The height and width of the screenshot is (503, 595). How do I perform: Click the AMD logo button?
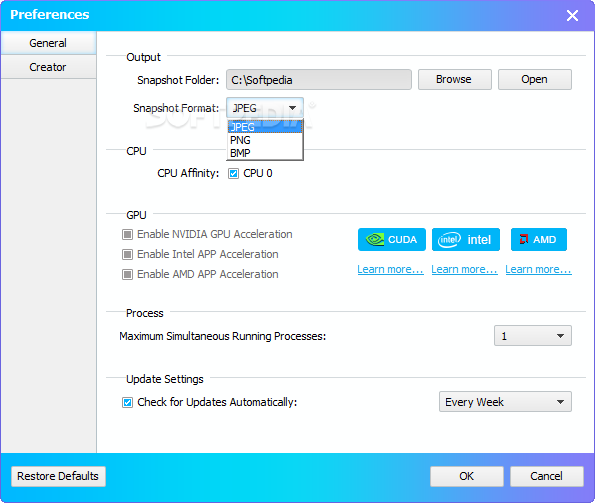(x=539, y=239)
